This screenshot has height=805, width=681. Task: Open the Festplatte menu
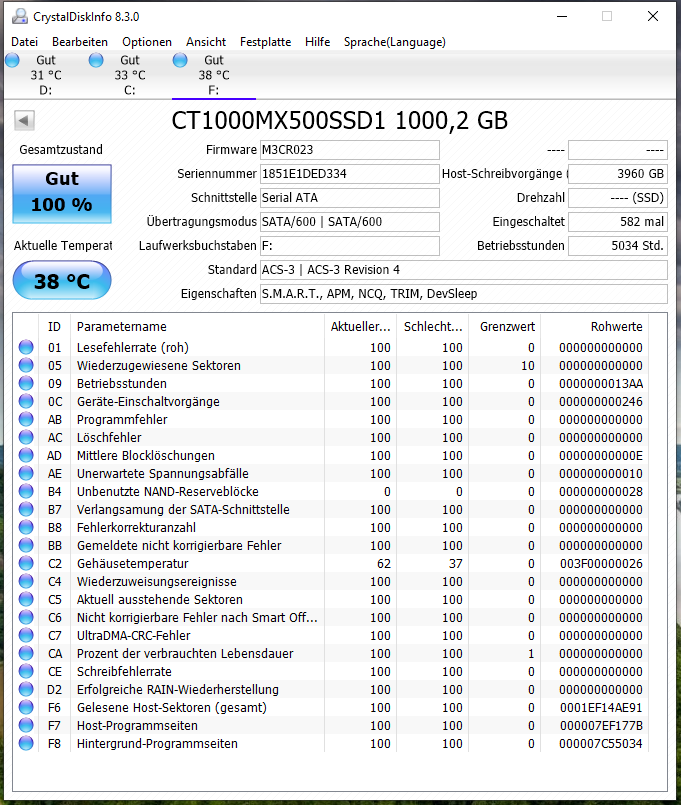tap(266, 42)
